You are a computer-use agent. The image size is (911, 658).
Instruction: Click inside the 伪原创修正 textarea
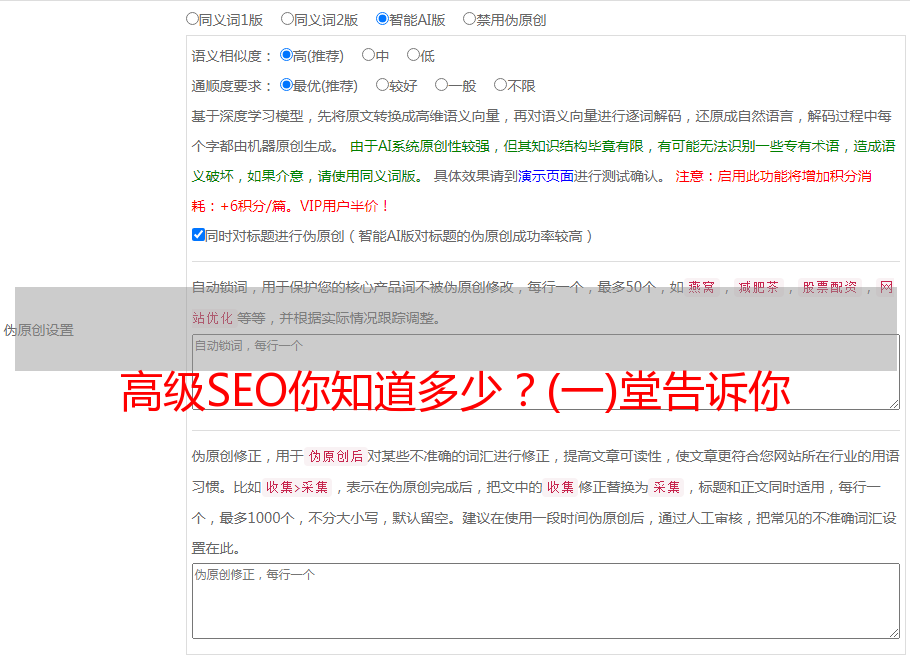coord(546,601)
